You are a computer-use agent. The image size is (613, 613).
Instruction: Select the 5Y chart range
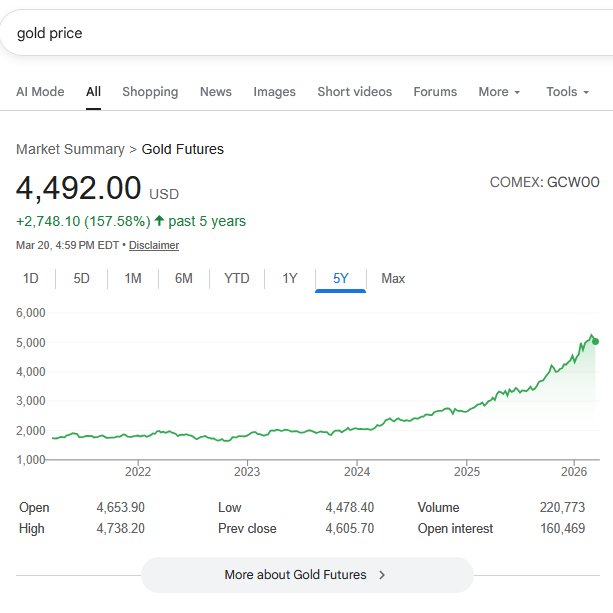[x=341, y=278]
